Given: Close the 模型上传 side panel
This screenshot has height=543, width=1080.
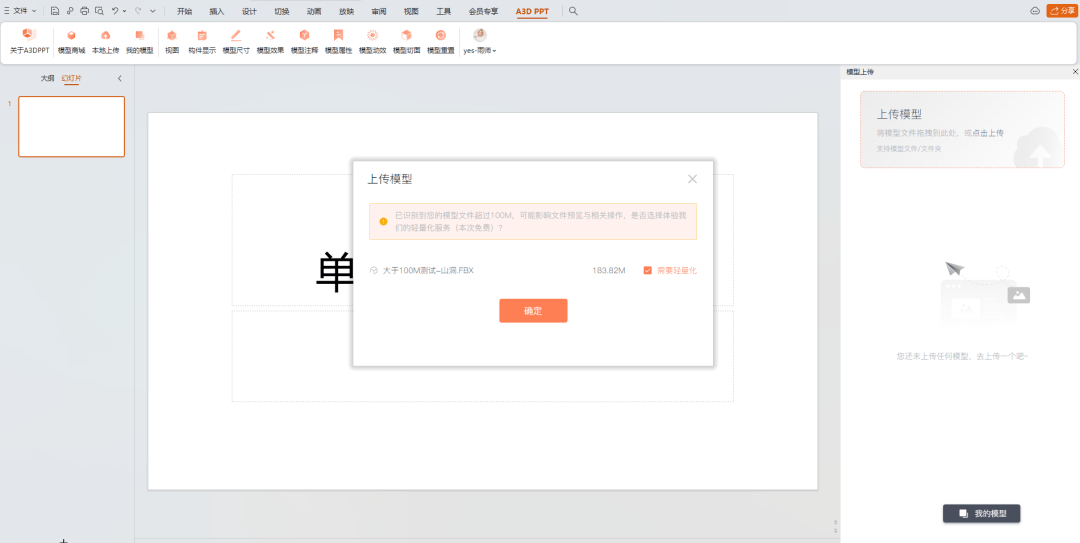Looking at the screenshot, I should click(1075, 72).
